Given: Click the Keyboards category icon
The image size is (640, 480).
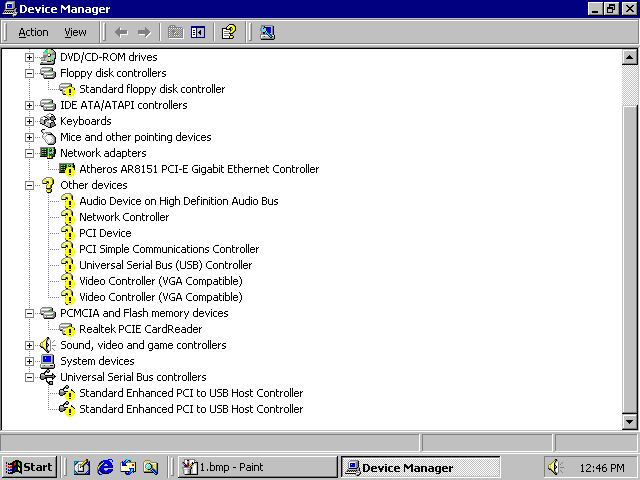Looking at the screenshot, I should click(48, 121).
